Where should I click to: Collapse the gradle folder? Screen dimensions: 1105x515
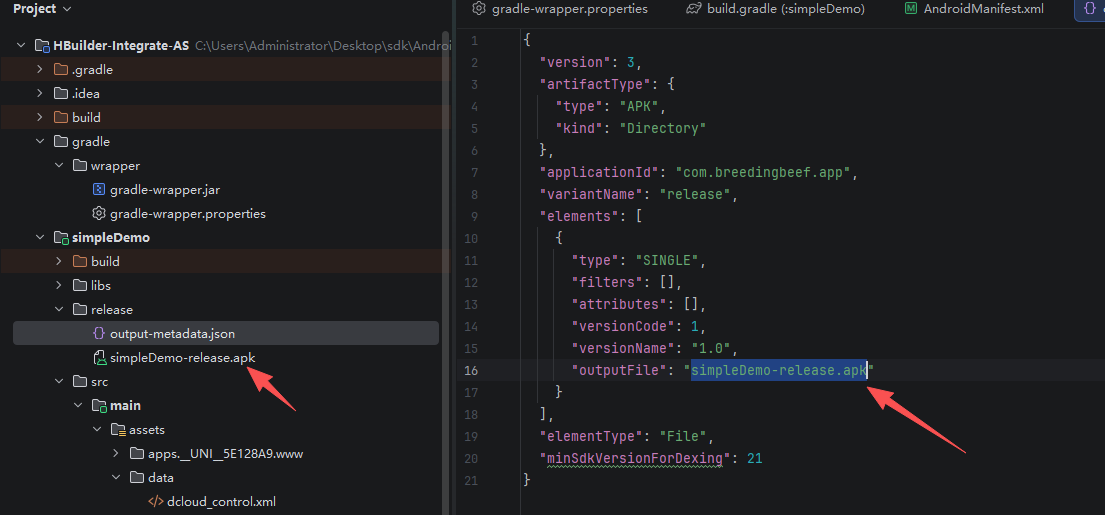[39, 142]
